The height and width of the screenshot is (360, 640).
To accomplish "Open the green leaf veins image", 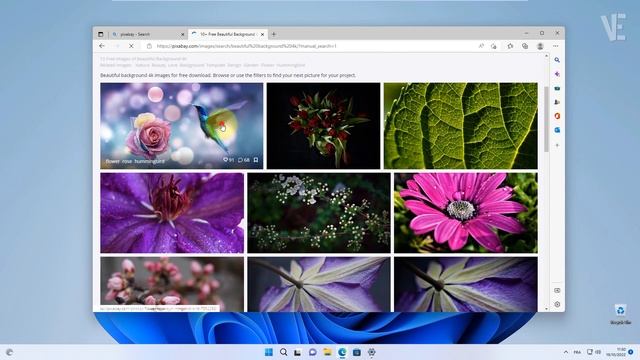I will 460,126.
